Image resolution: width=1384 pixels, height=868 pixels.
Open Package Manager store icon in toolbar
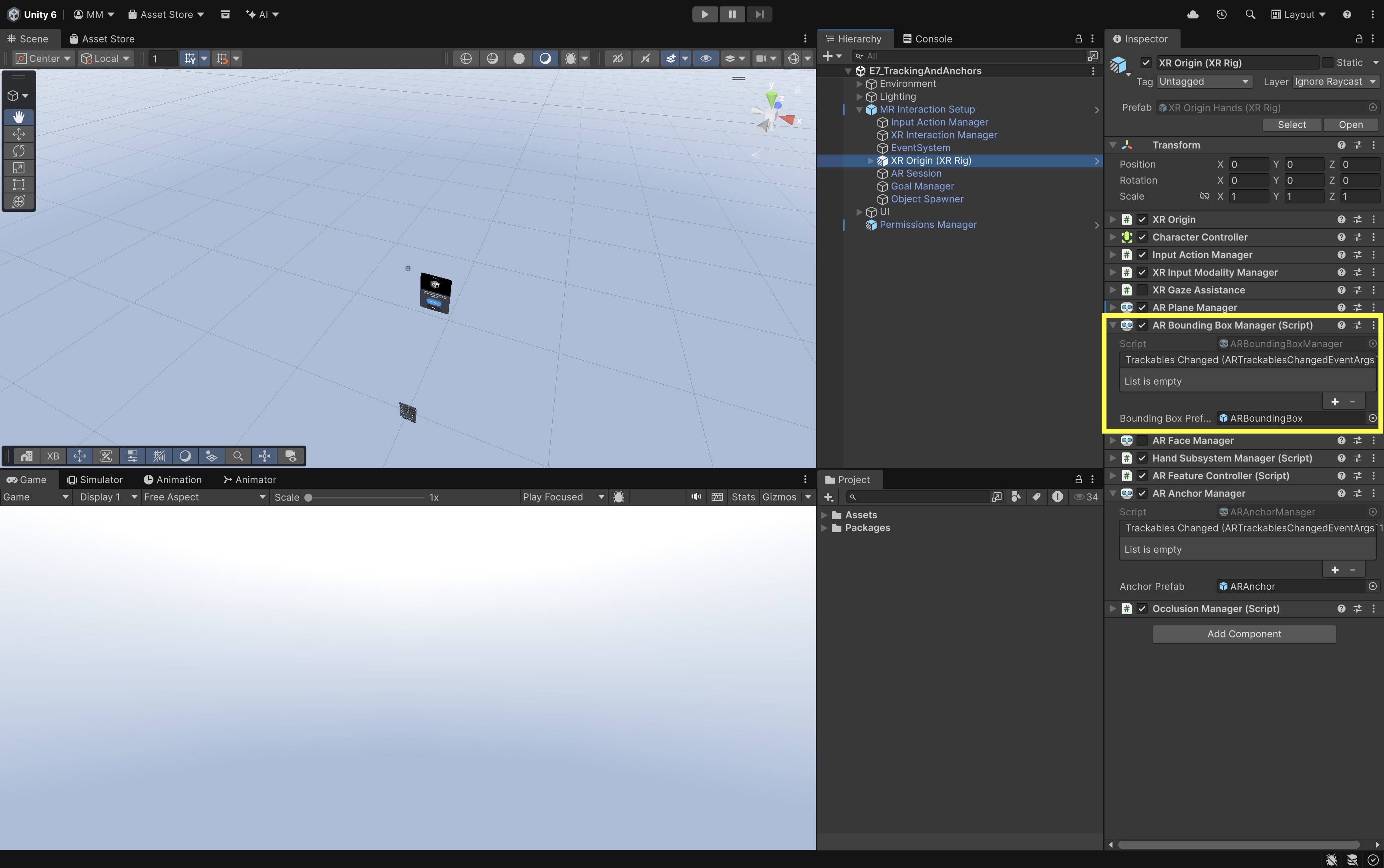click(x=225, y=14)
